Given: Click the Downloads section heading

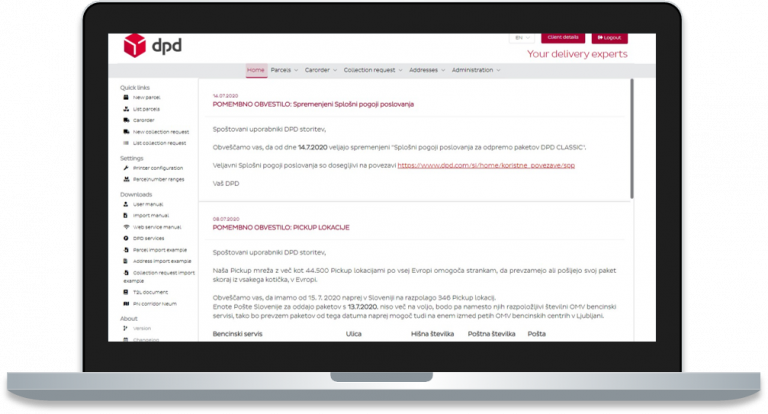Looking at the screenshot, I should coord(136,195).
